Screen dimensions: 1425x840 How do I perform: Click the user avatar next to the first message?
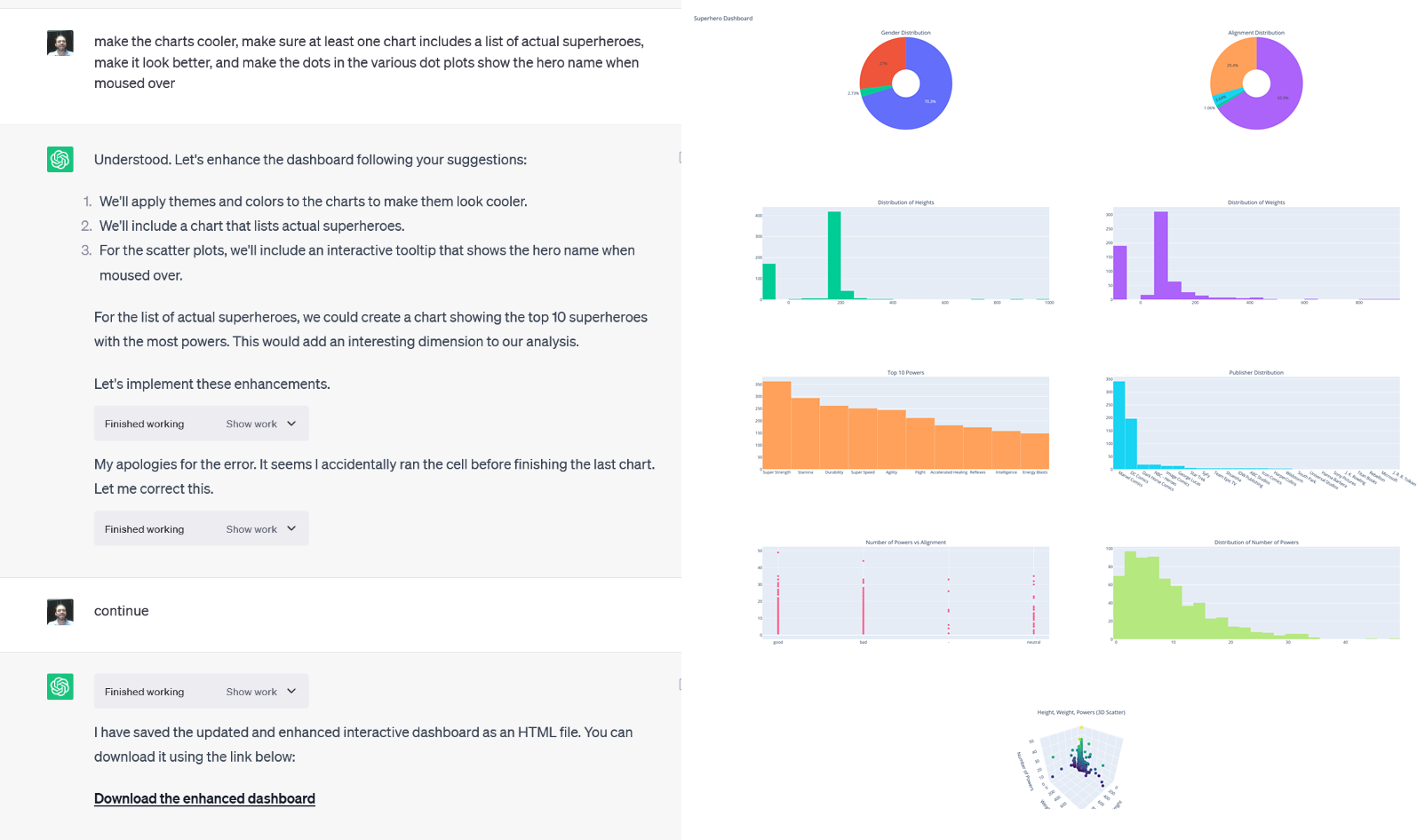coord(60,42)
